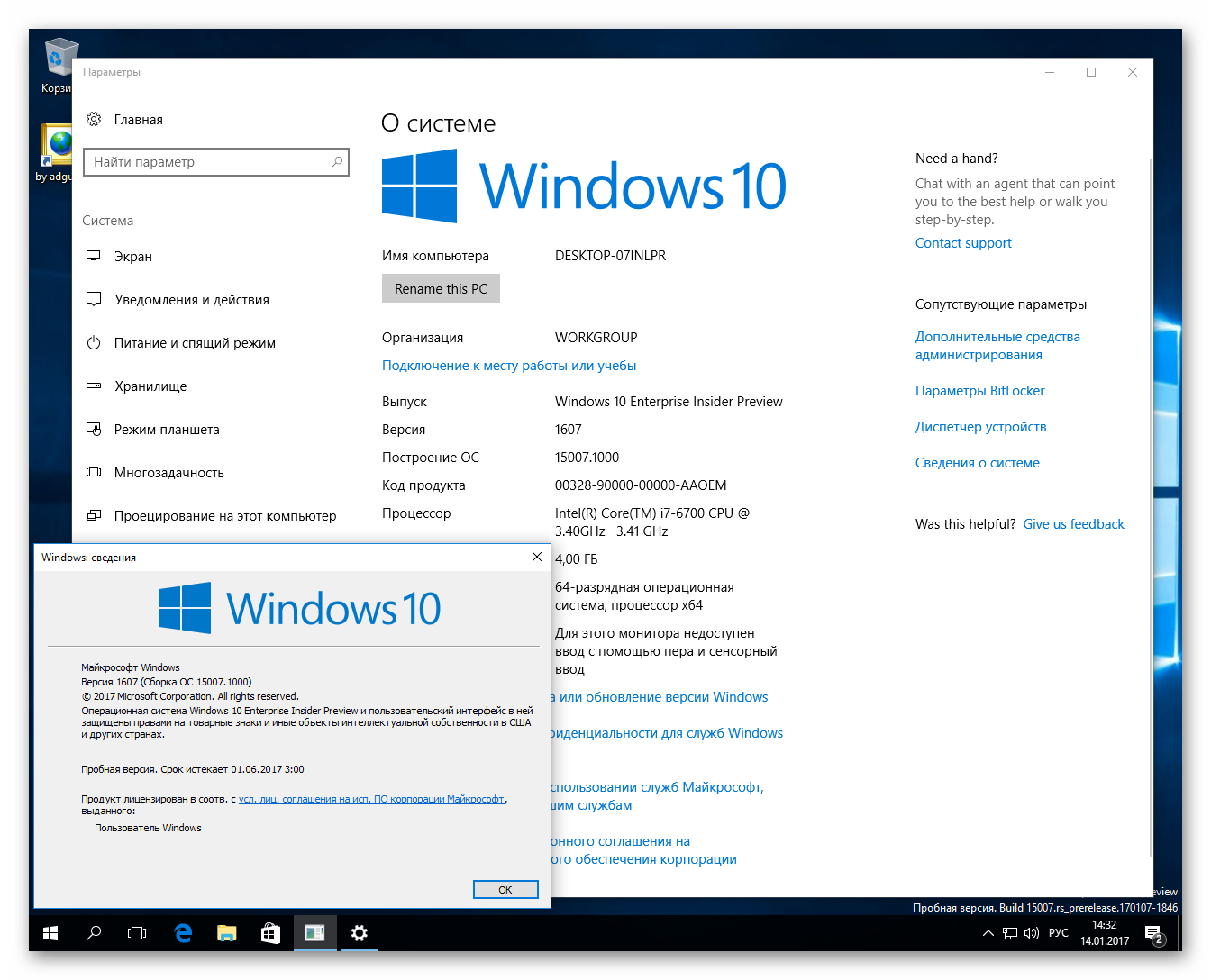The image size is (1211, 980).
Task: Switch to Settings gear on taskbar
Action: point(359,933)
